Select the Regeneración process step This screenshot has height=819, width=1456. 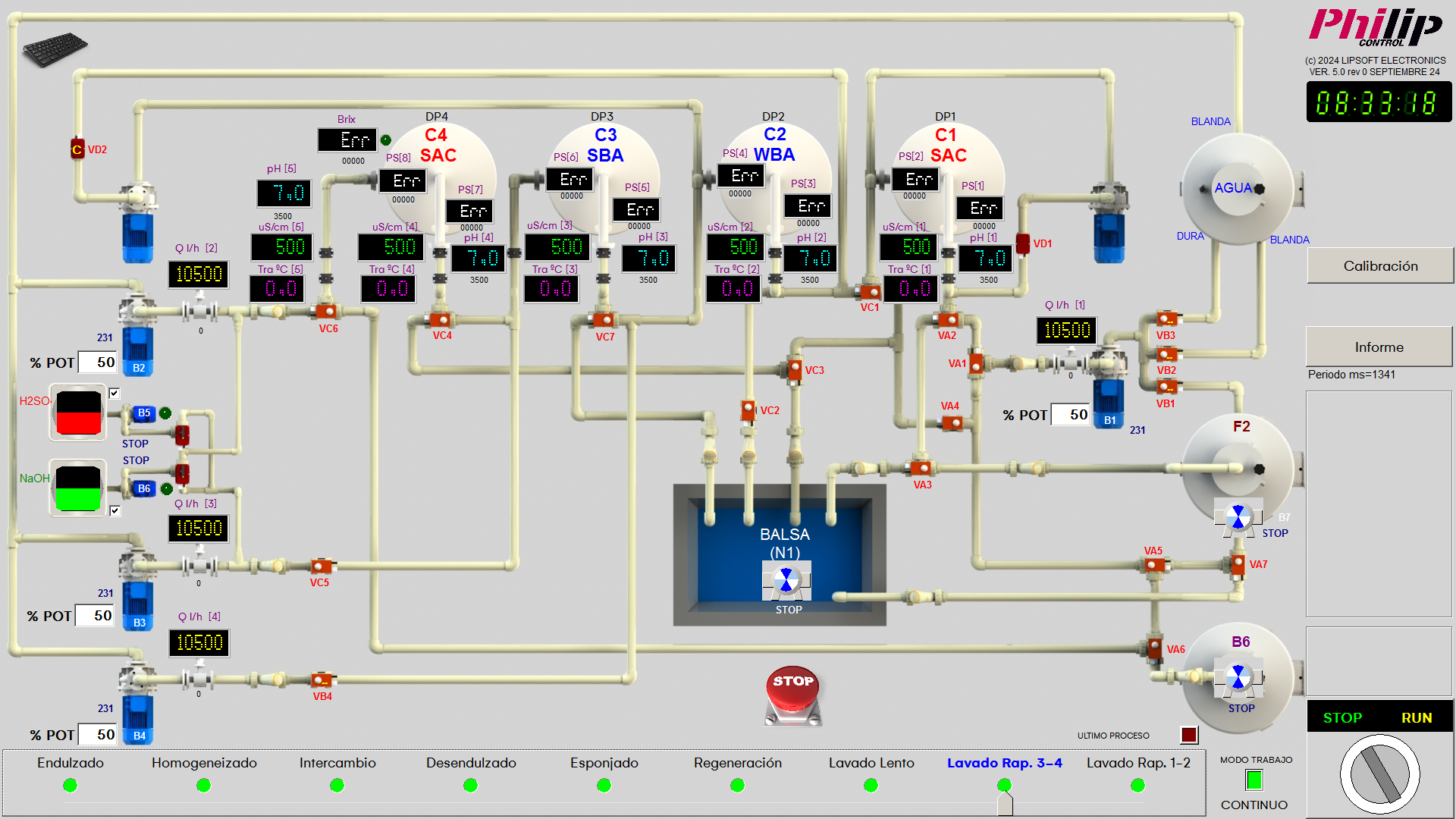(737, 785)
